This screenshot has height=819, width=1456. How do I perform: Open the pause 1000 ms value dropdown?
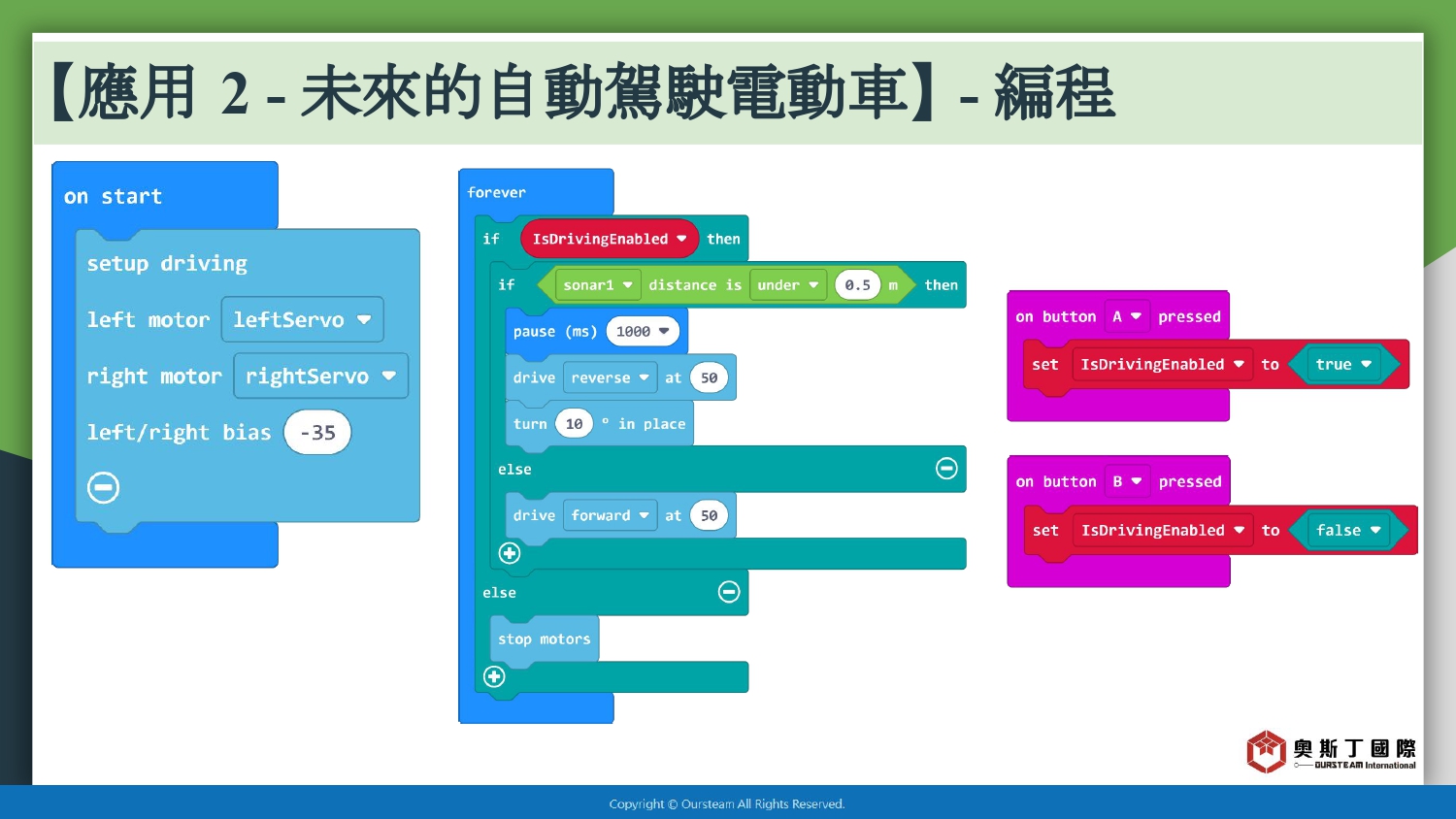pyautogui.click(x=643, y=332)
